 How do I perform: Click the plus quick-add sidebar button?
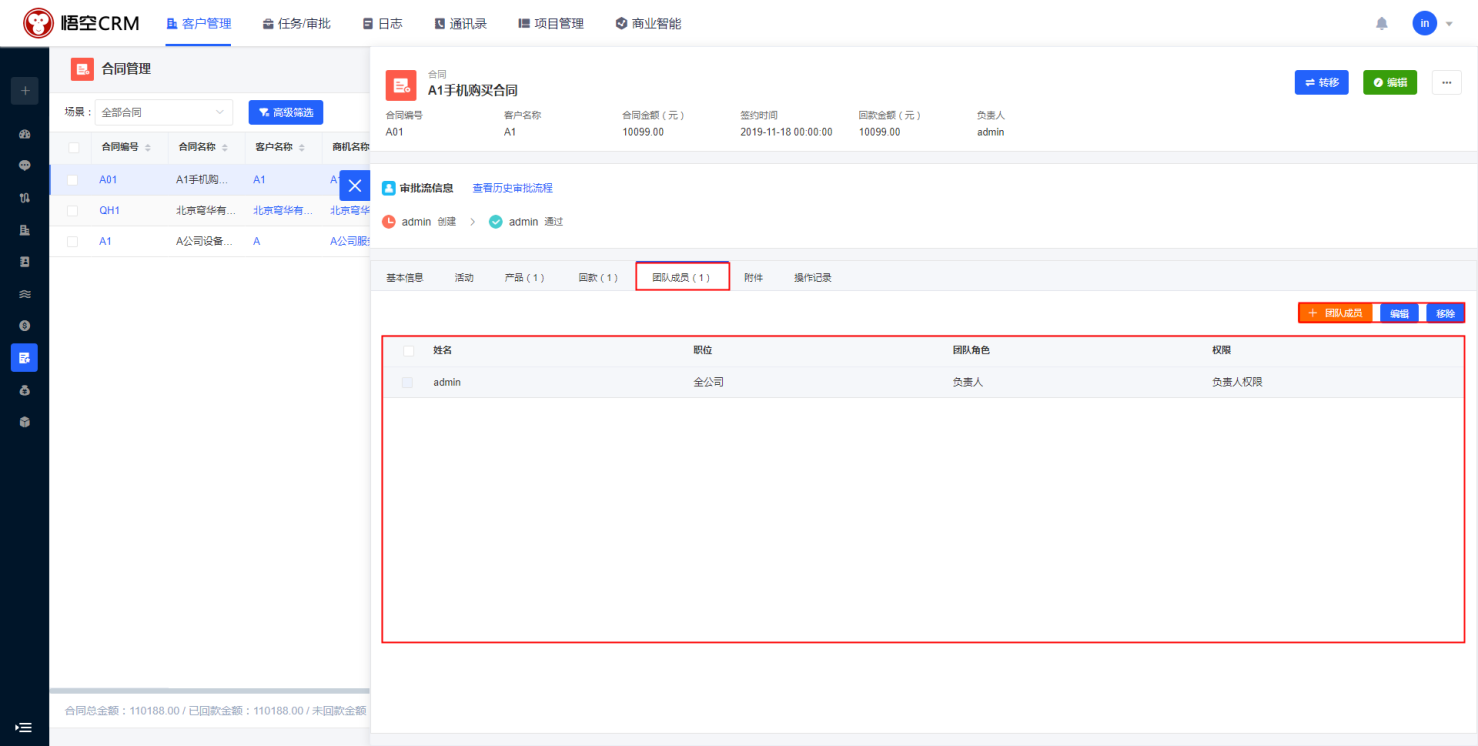[x=25, y=91]
